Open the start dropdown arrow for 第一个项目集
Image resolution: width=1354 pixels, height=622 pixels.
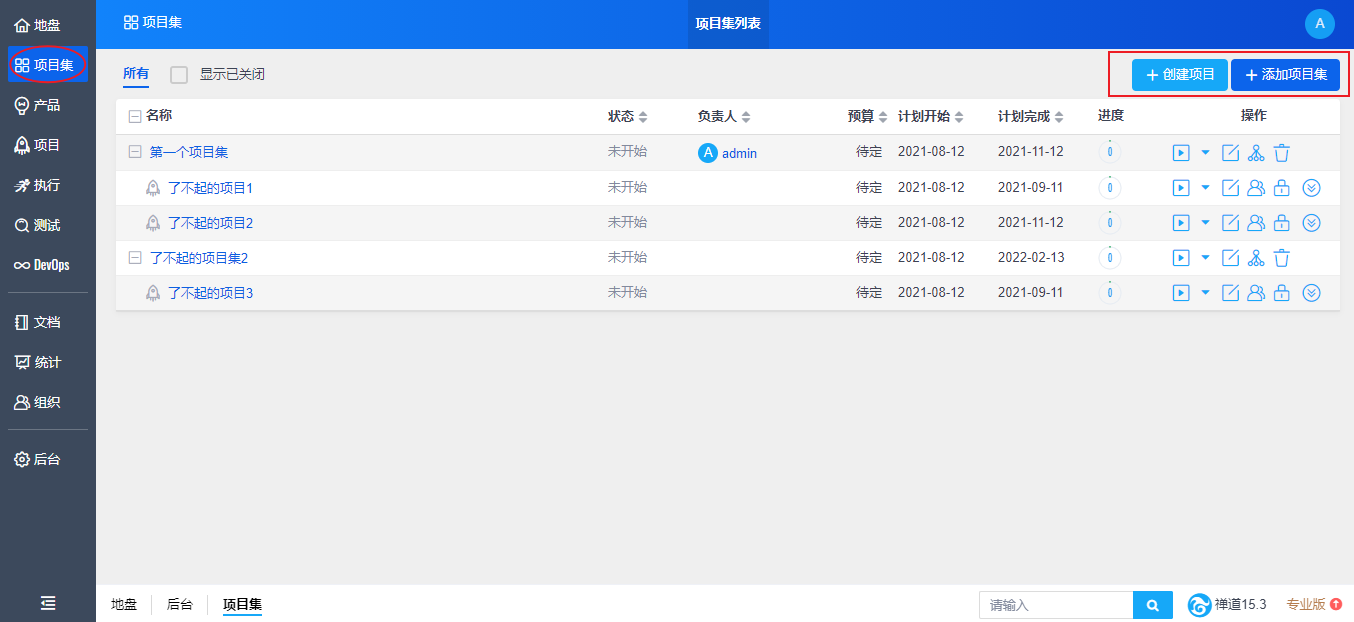[x=1205, y=153]
